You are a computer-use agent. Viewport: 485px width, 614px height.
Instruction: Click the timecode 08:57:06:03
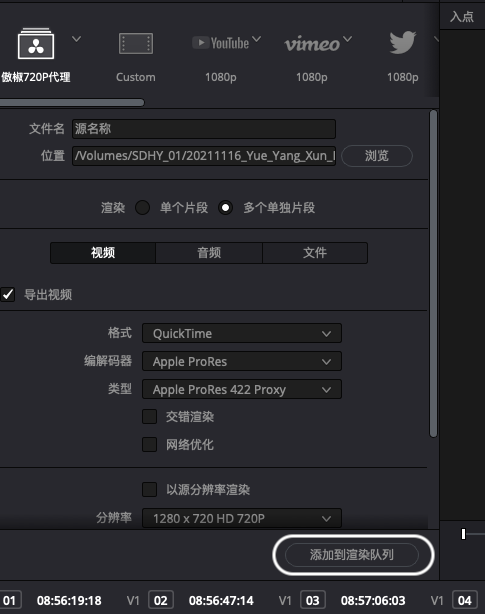pos(373,600)
